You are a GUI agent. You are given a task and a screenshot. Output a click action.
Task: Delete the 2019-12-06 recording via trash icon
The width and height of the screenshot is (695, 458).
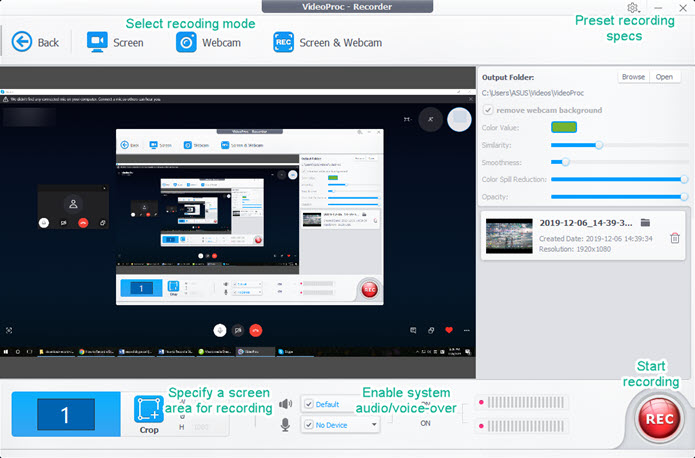click(675, 238)
